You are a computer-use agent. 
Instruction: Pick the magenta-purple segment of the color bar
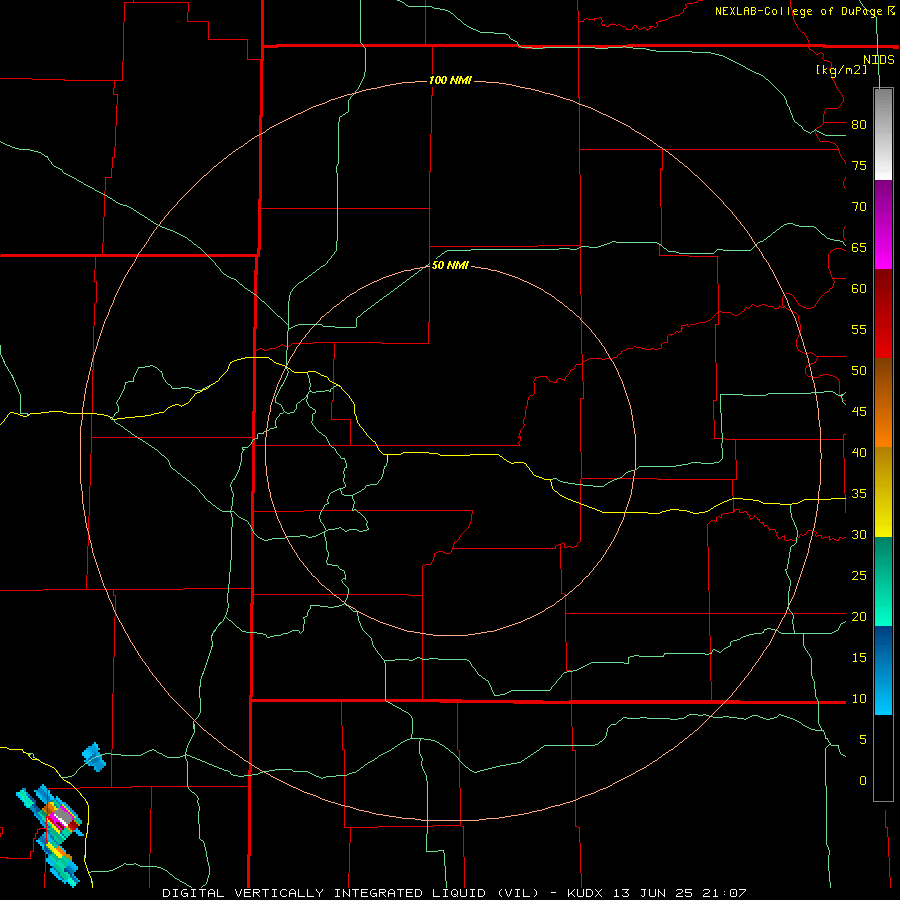[883, 224]
